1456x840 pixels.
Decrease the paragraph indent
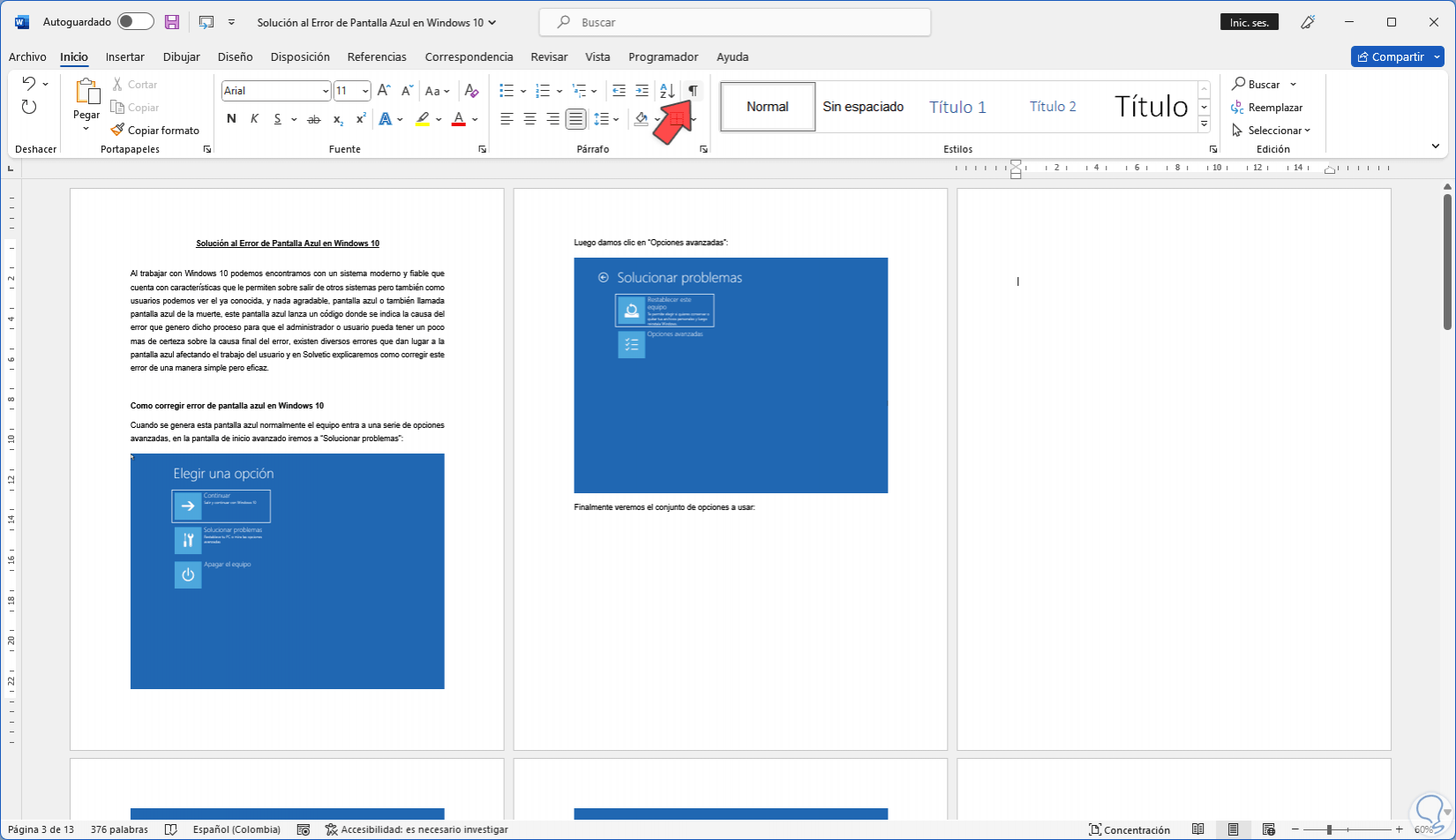(619, 91)
